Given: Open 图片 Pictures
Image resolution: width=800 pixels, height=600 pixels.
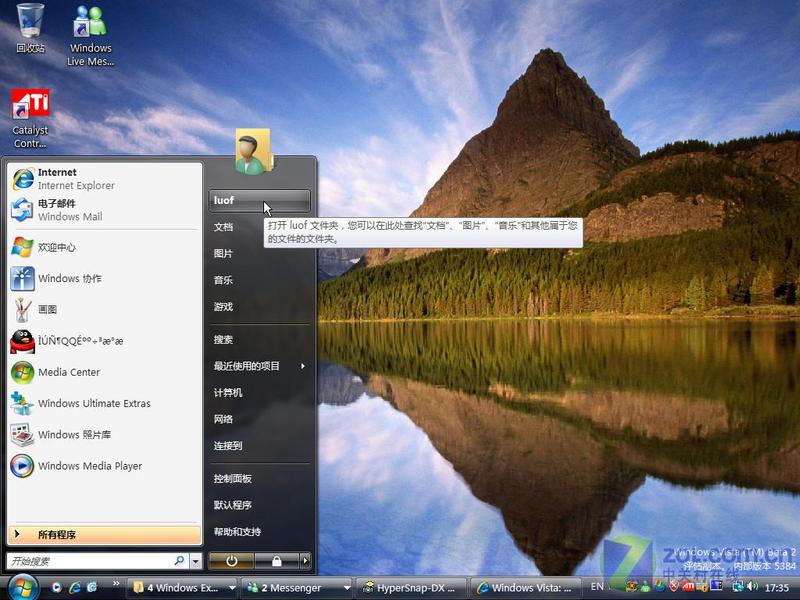Looking at the screenshot, I should pos(259,254).
